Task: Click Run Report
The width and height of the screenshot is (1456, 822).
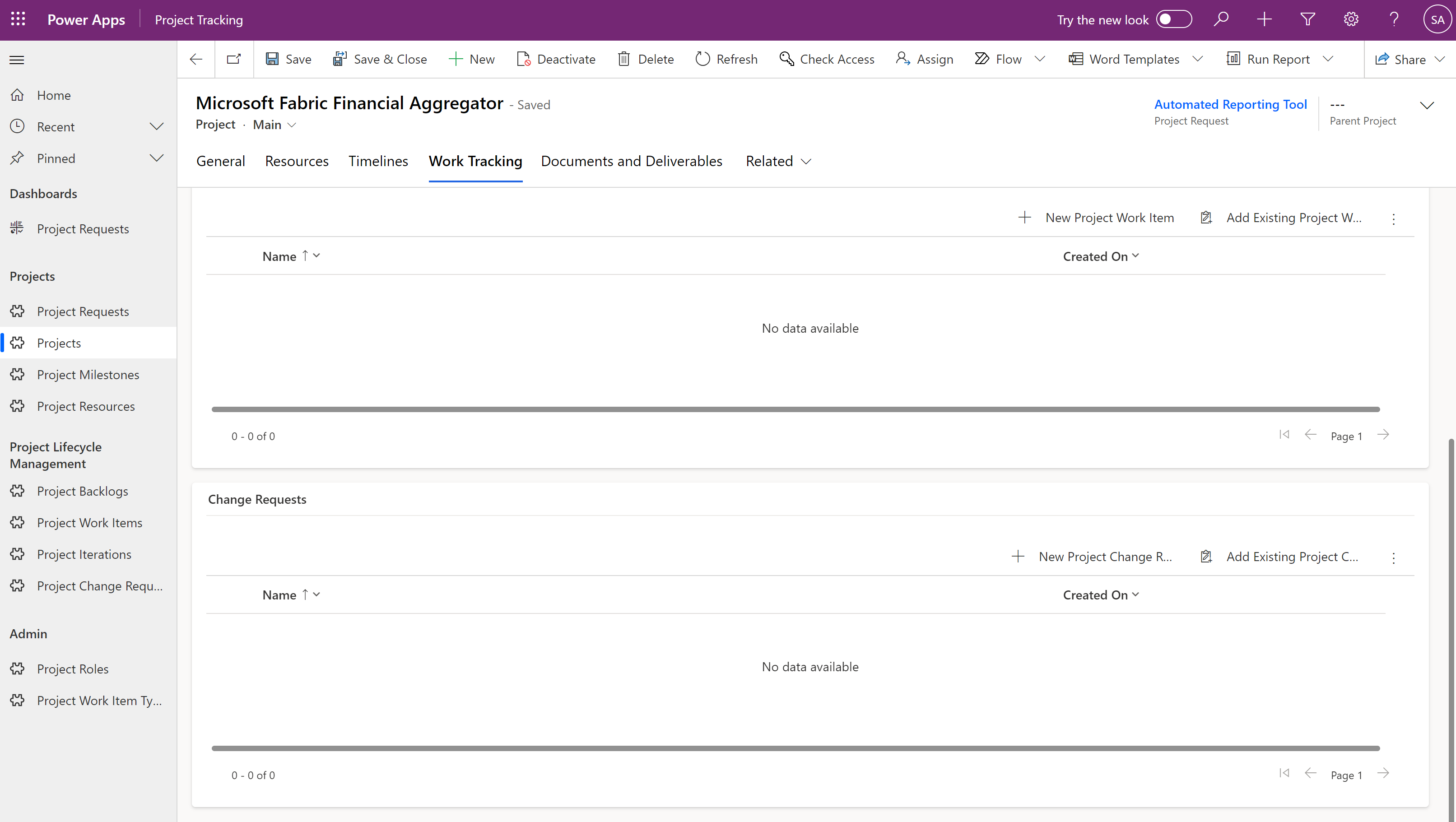Action: 1268,59
